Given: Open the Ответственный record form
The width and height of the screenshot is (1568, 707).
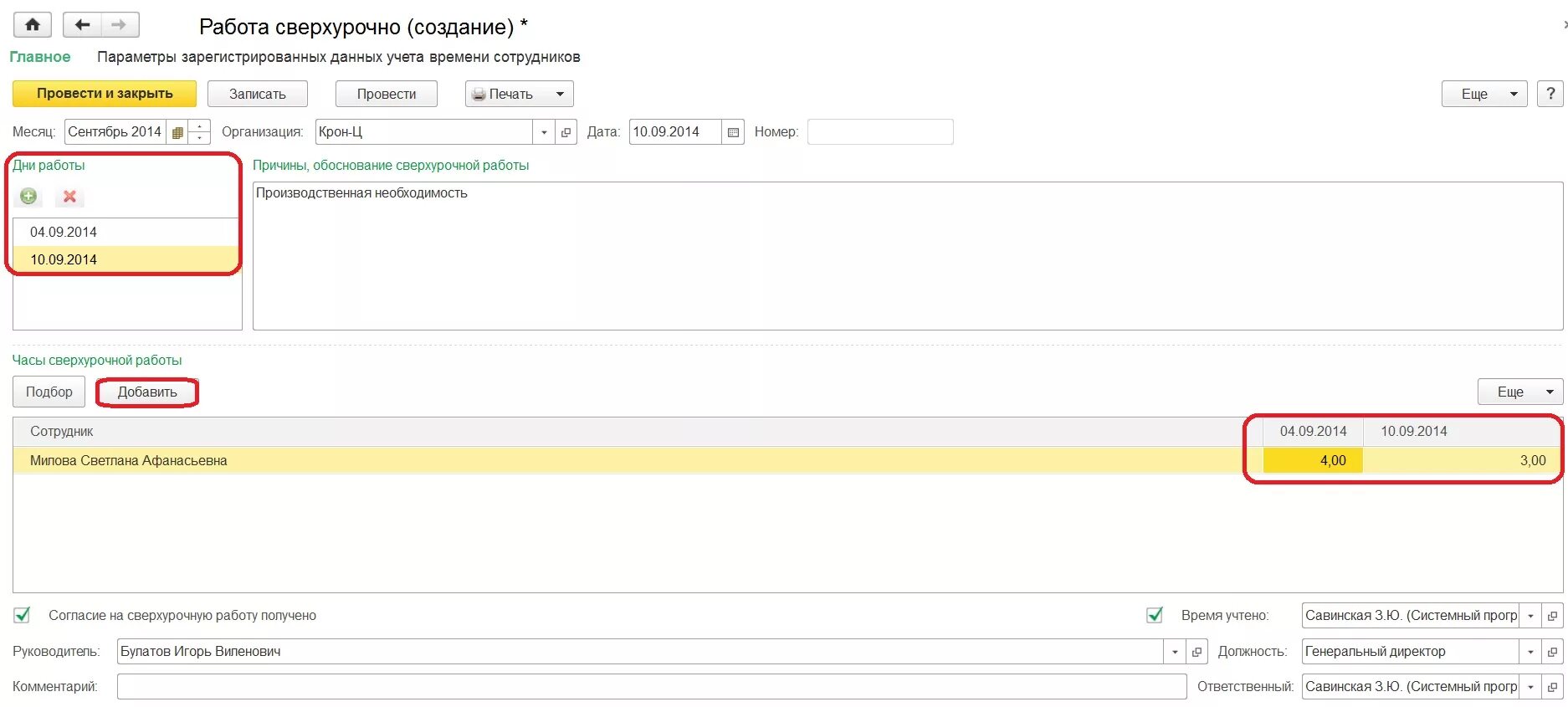Looking at the screenshot, I should point(1552,687).
